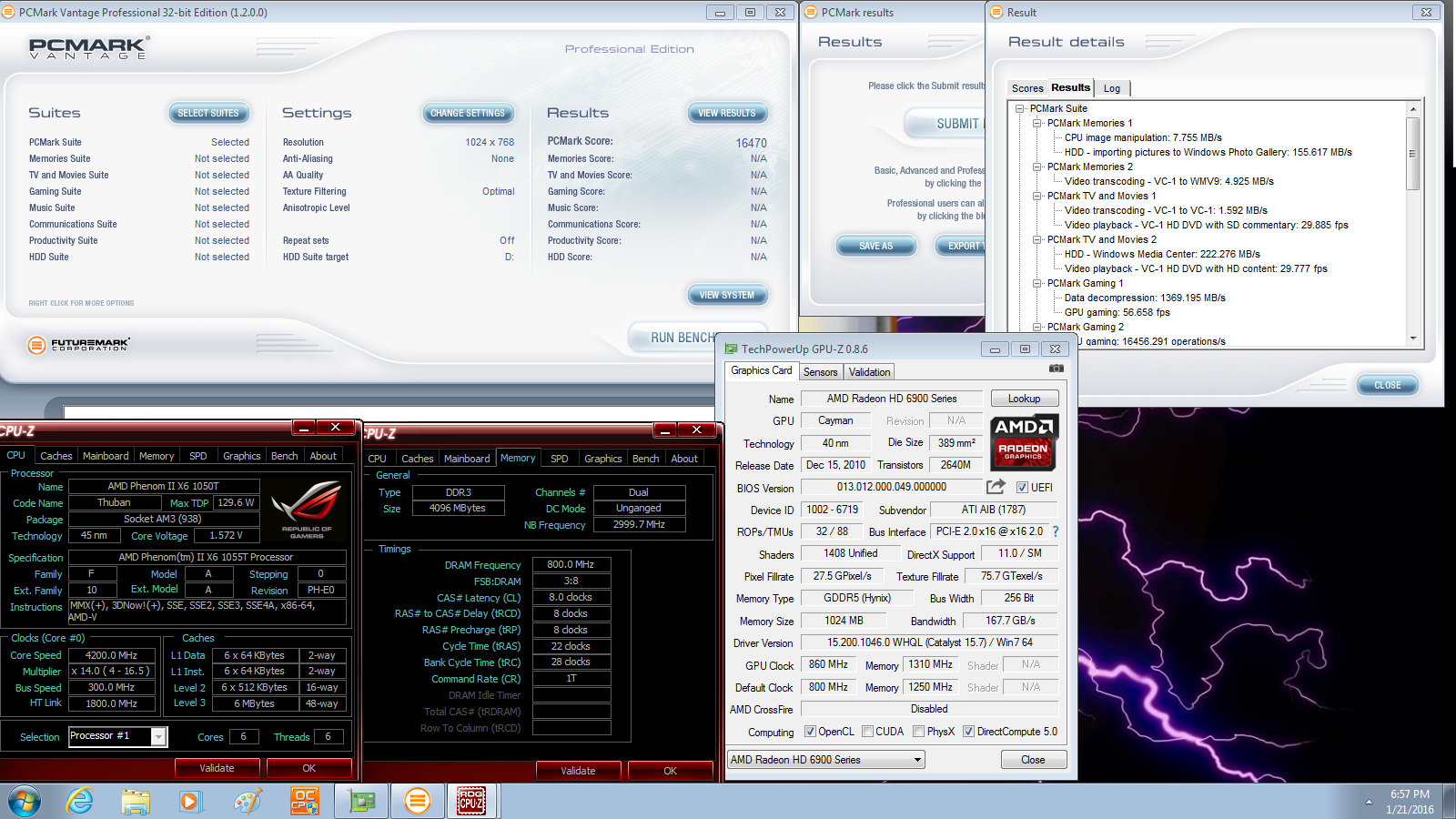Open Graphics tab in right CPU-Z window
1456x819 pixels.
coord(603,459)
